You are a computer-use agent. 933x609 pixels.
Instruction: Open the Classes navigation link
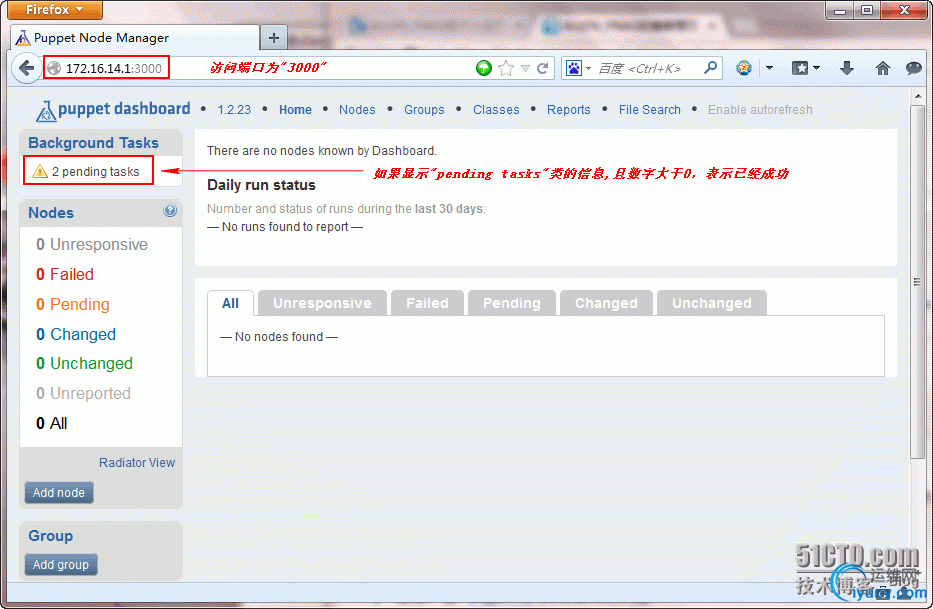pos(496,110)
